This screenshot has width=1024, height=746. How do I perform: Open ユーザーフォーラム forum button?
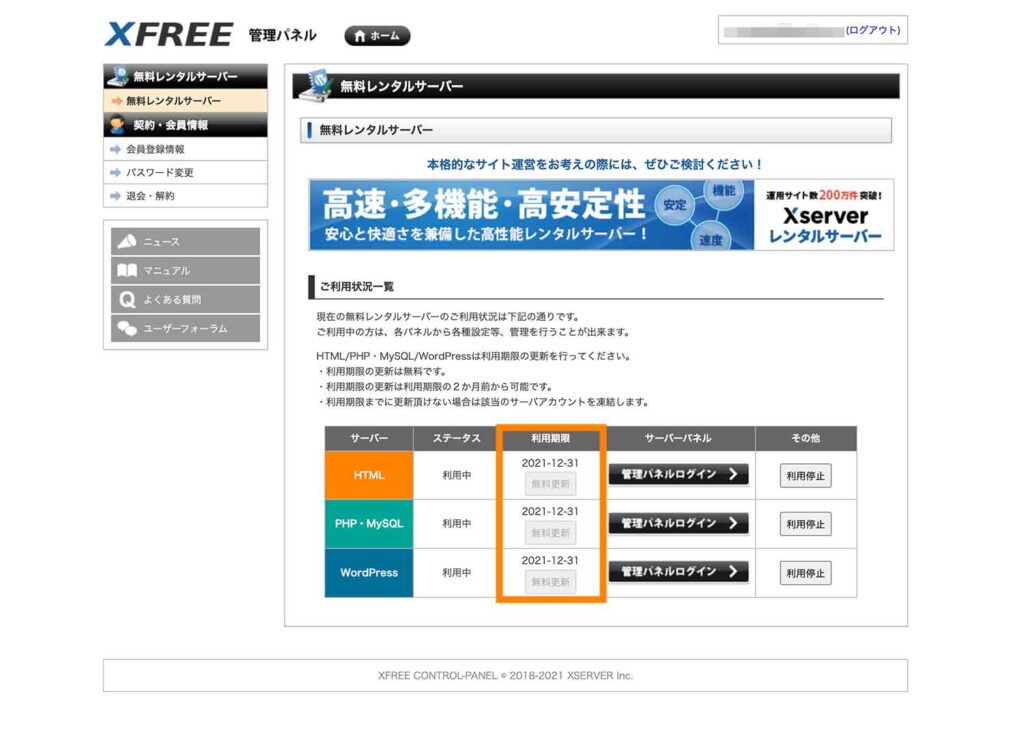point(185,328)
